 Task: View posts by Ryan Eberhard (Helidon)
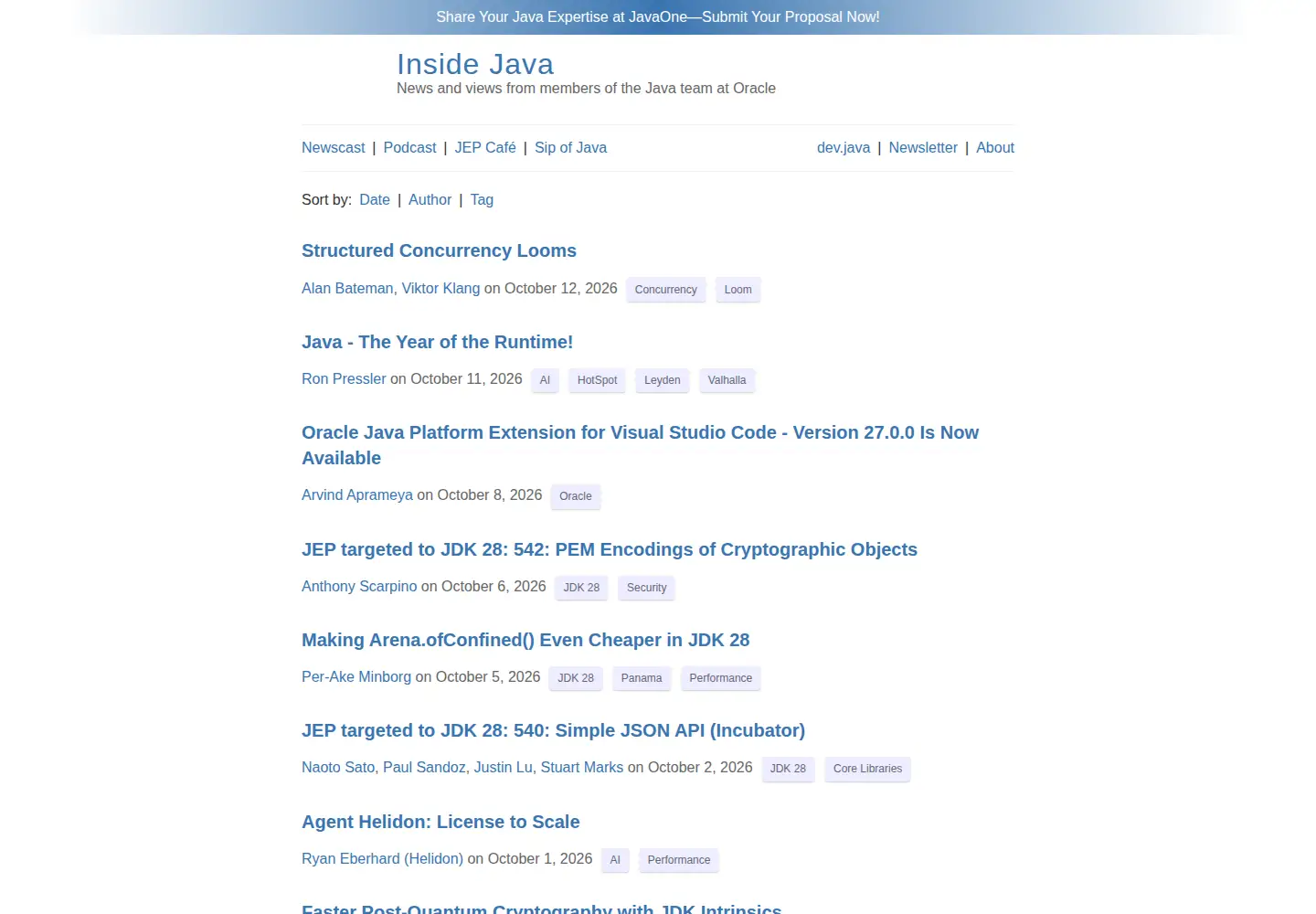(382, 858)
